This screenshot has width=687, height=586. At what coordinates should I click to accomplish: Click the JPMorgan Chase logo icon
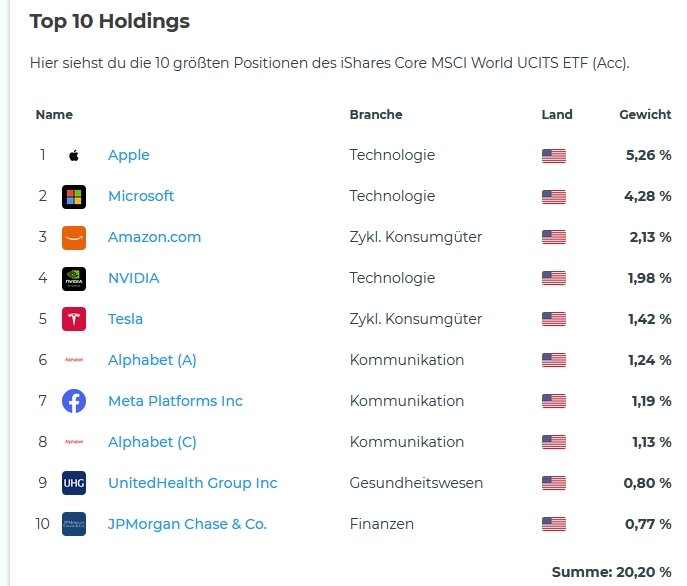pyautogui.click(x=74, y=524)
